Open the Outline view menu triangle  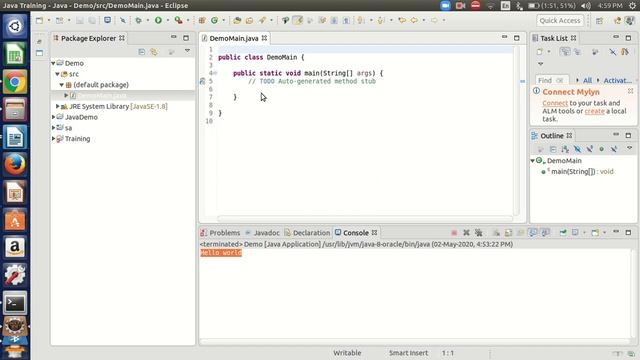tap(629, 148)
